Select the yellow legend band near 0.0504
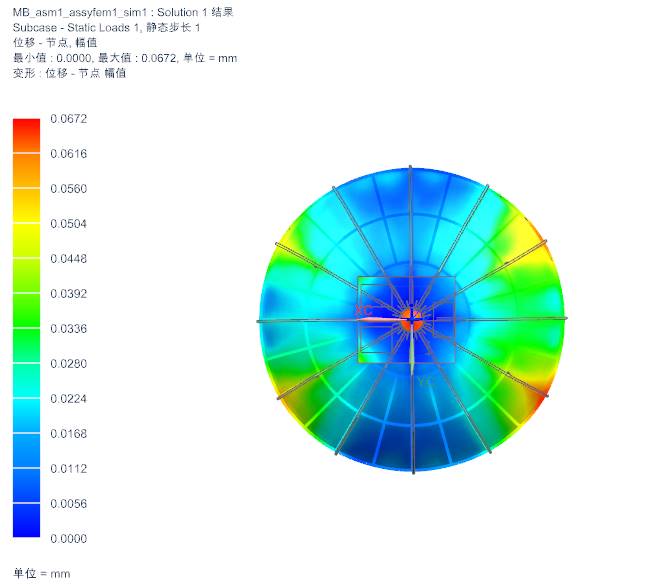The width and height of the screenshot is (666, 584). pyautogui.click(x=26, y=223)
